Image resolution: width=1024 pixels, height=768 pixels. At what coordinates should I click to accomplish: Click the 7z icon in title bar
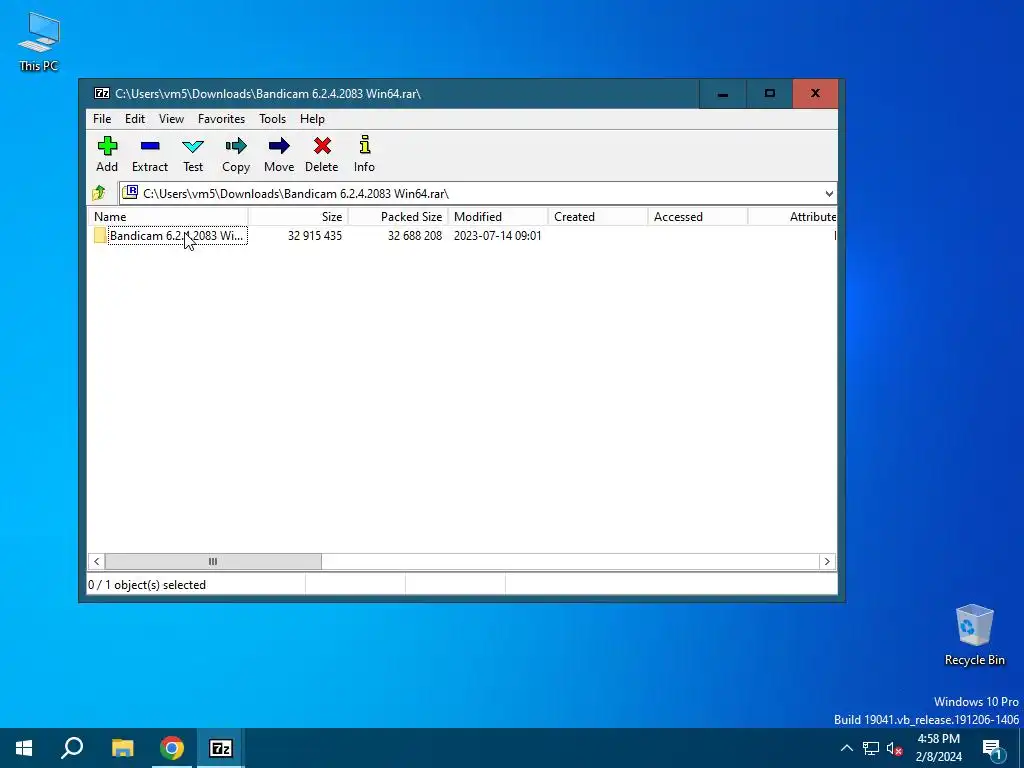[102, 93]
